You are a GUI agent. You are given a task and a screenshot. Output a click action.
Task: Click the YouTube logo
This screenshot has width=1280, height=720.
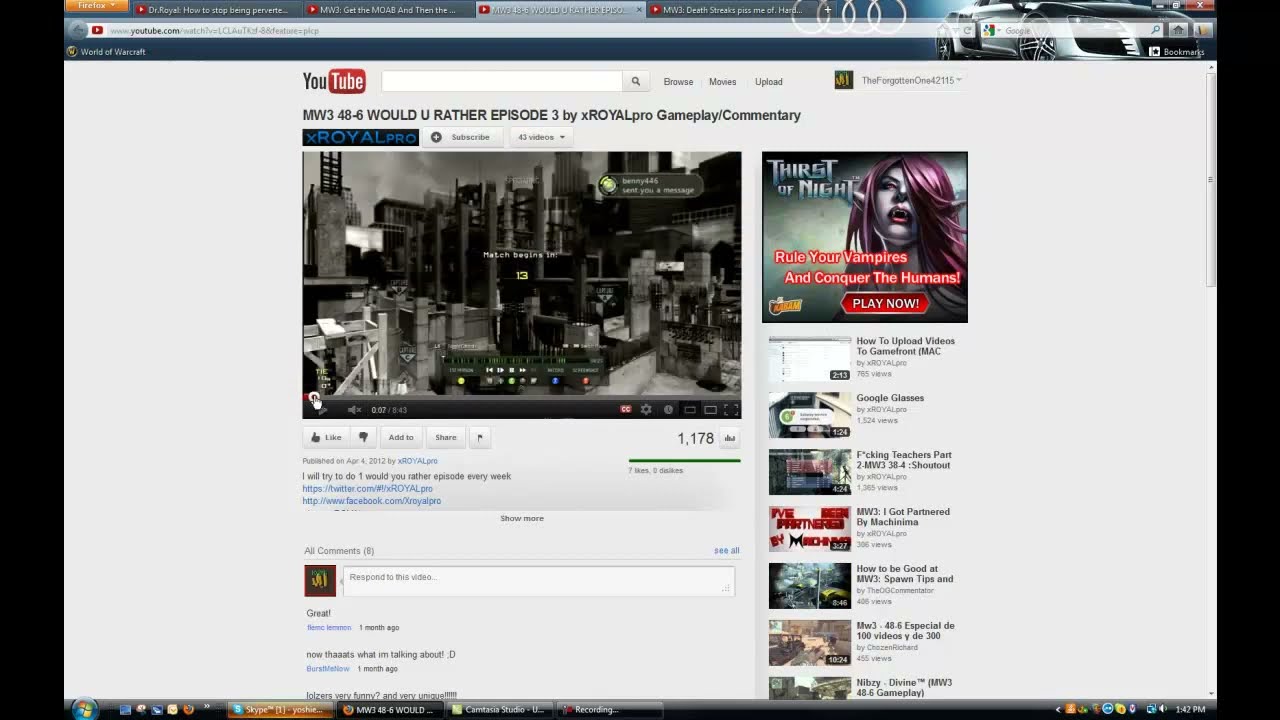[334, 81]
